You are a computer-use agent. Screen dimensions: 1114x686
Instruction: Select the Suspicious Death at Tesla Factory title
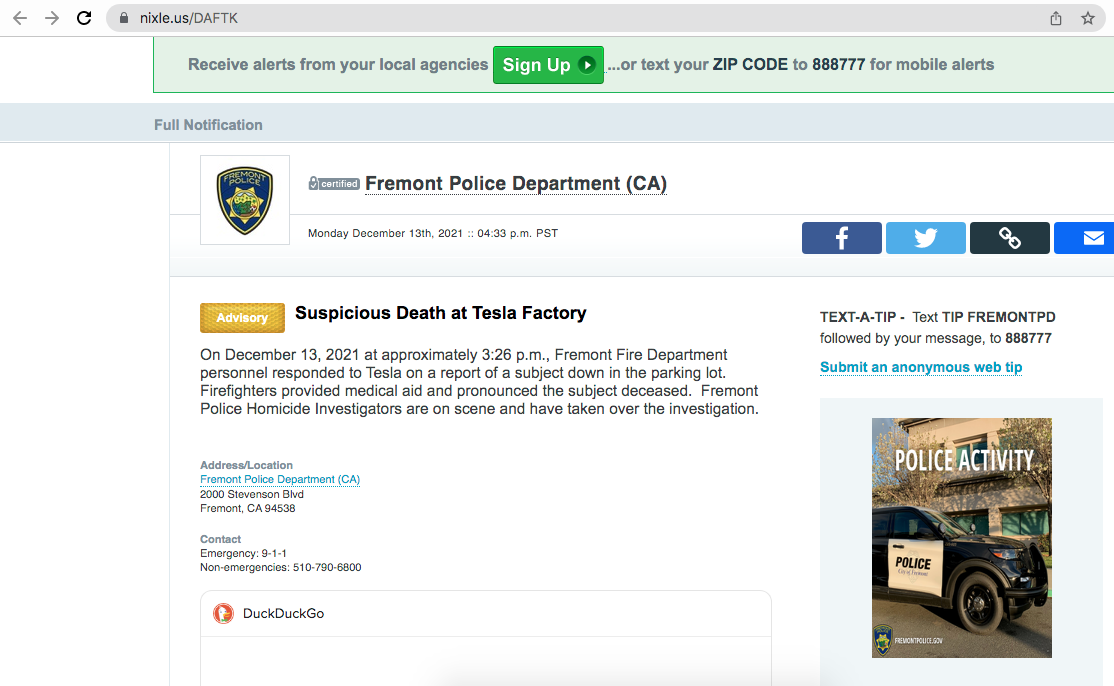pos(440,313)
